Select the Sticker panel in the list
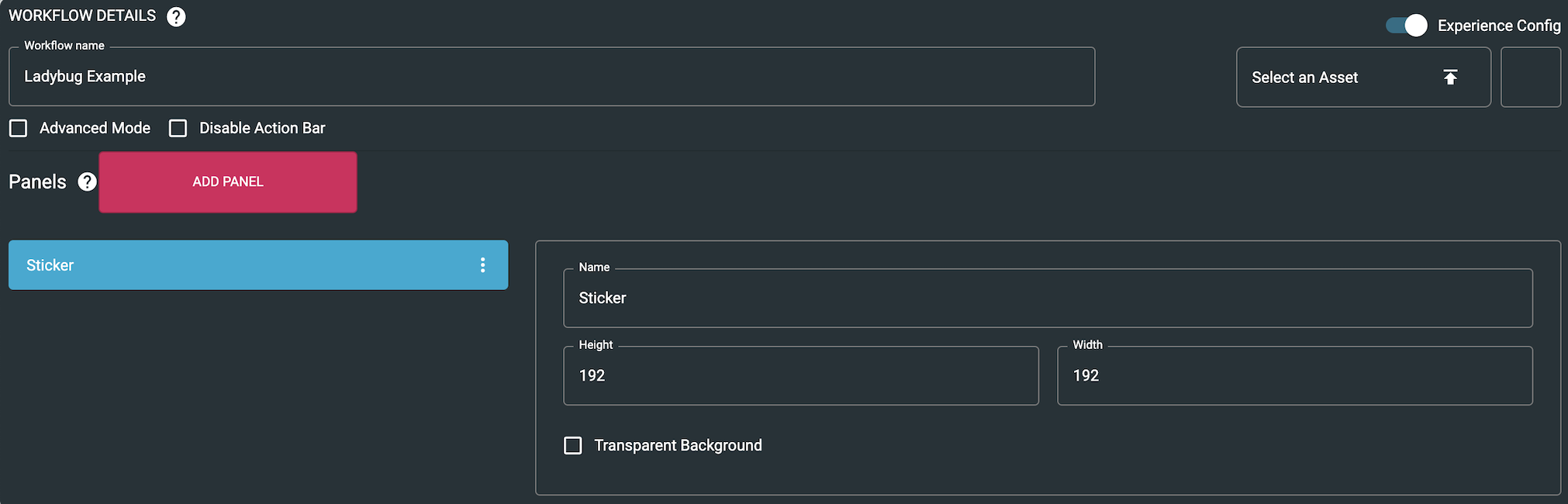 258,265
